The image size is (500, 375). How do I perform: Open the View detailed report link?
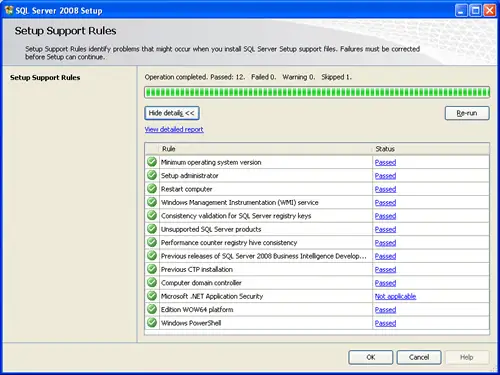point(174,129)
